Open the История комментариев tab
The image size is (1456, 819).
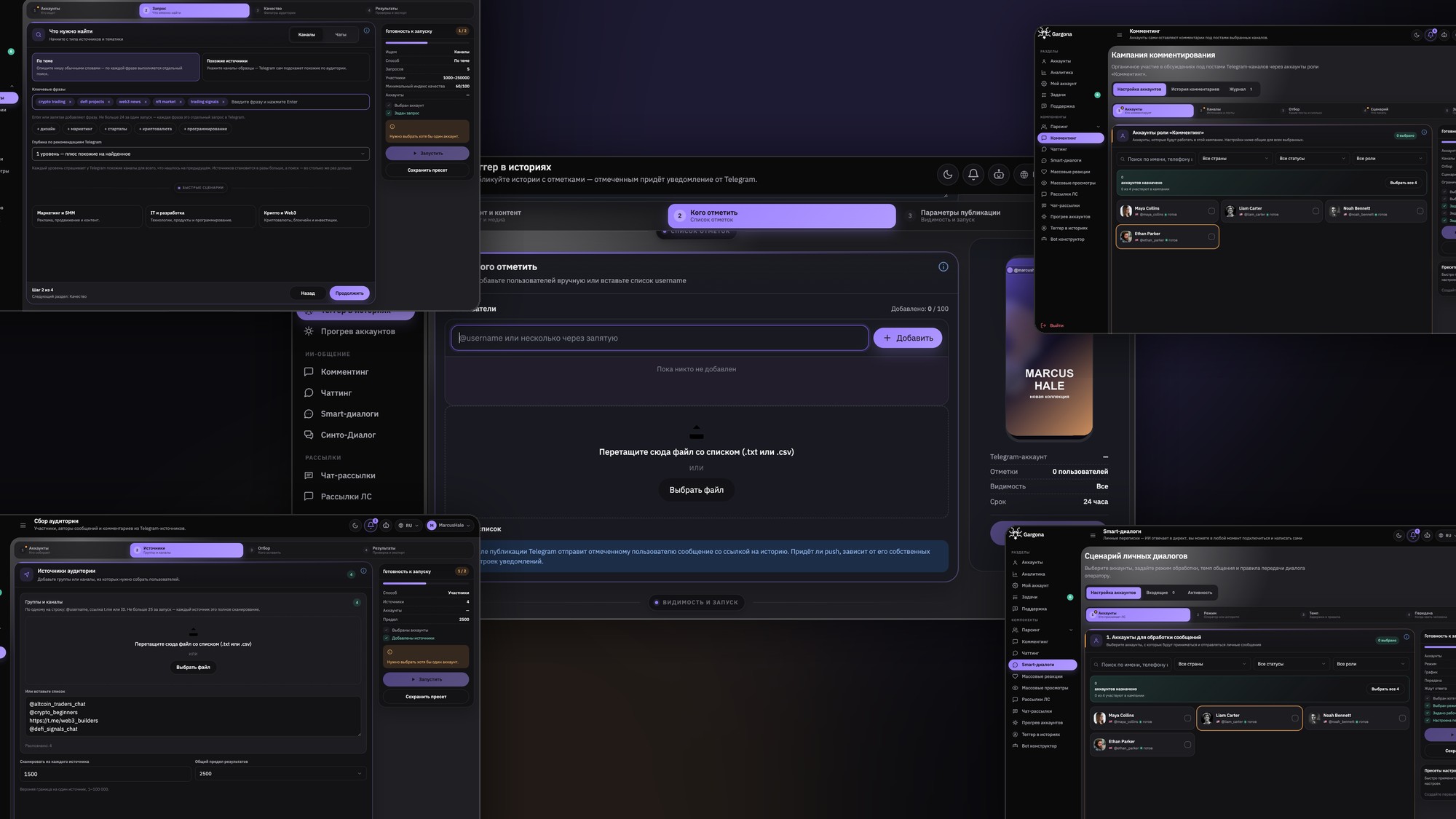(1195, 90)
